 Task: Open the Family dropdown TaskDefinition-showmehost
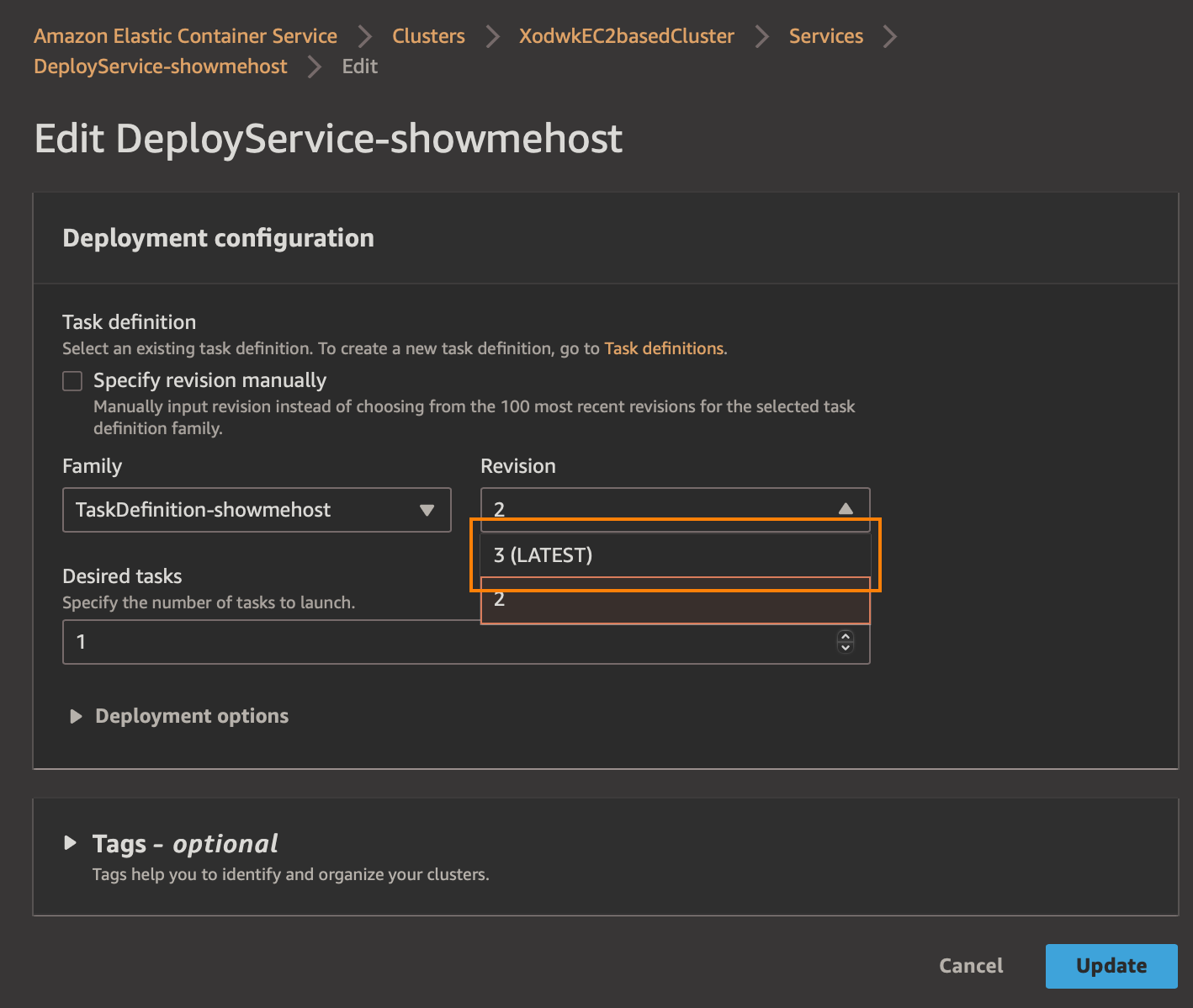click(x=257, y=510)
